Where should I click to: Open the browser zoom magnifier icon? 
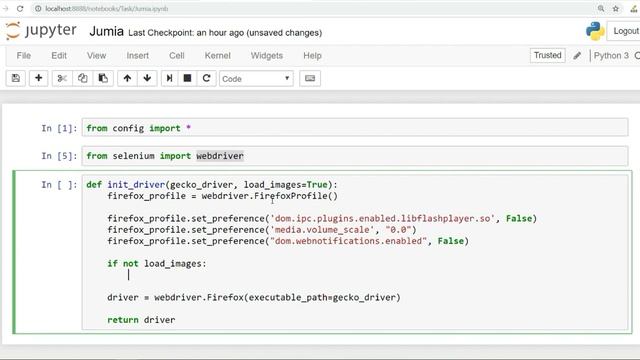[x=601, y=9]
